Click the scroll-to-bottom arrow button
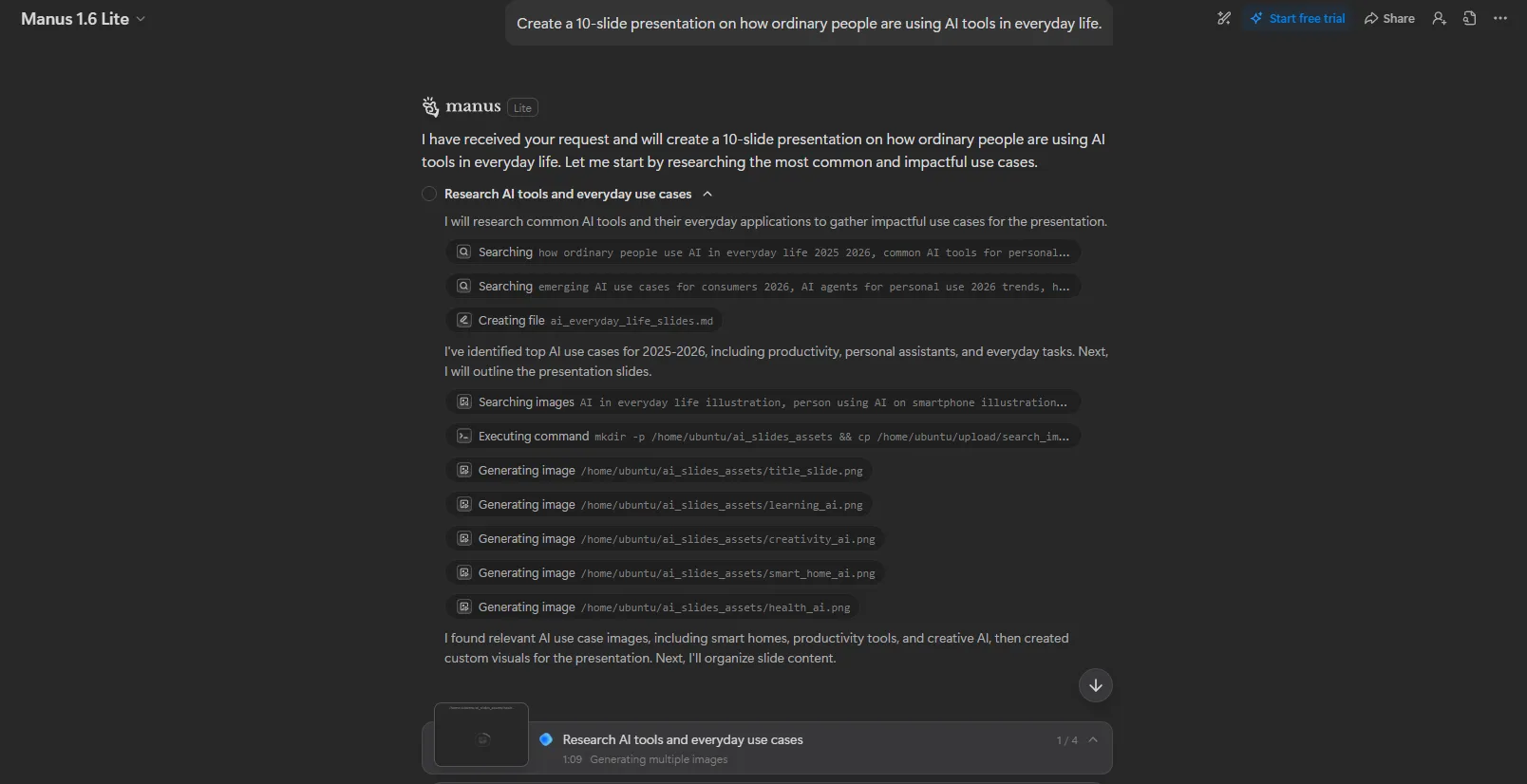This screenshot has width=1527, height=784. coord(1096,685)
